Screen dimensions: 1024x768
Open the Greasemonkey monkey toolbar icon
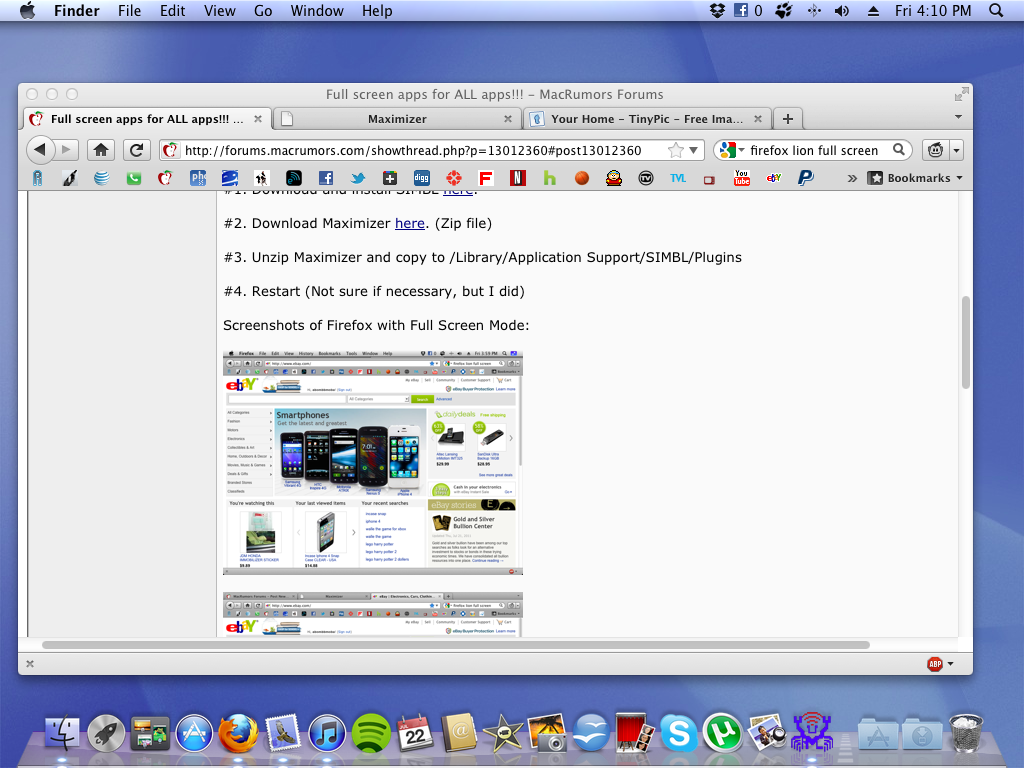coord(935,150)
